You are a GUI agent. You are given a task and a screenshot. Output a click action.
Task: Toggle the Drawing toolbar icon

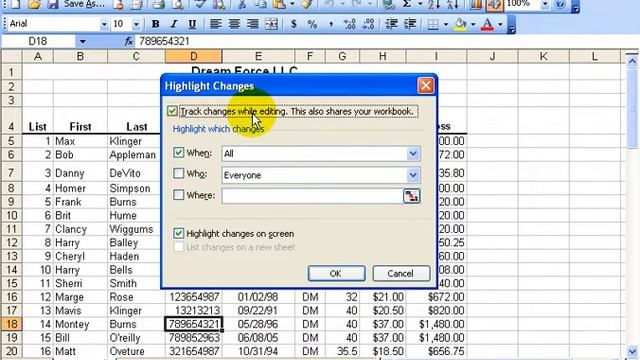click(494, 4)
